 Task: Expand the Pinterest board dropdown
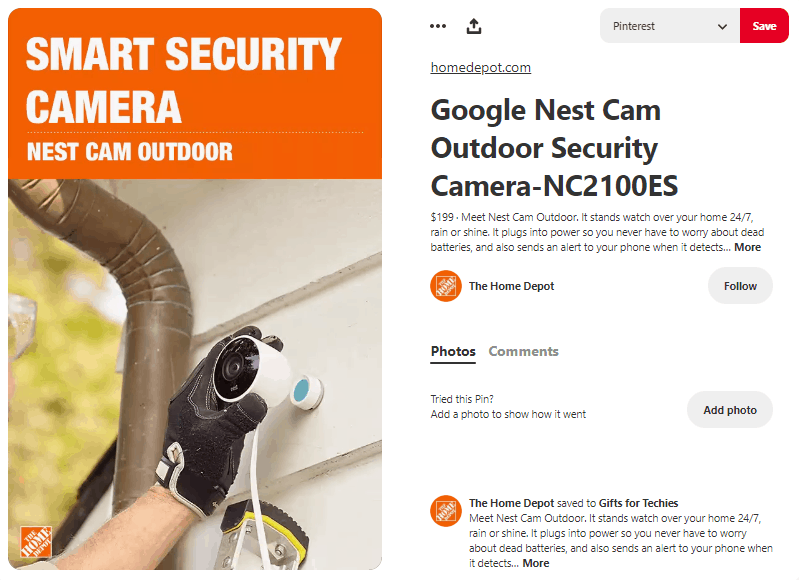[x=670, y=26]
